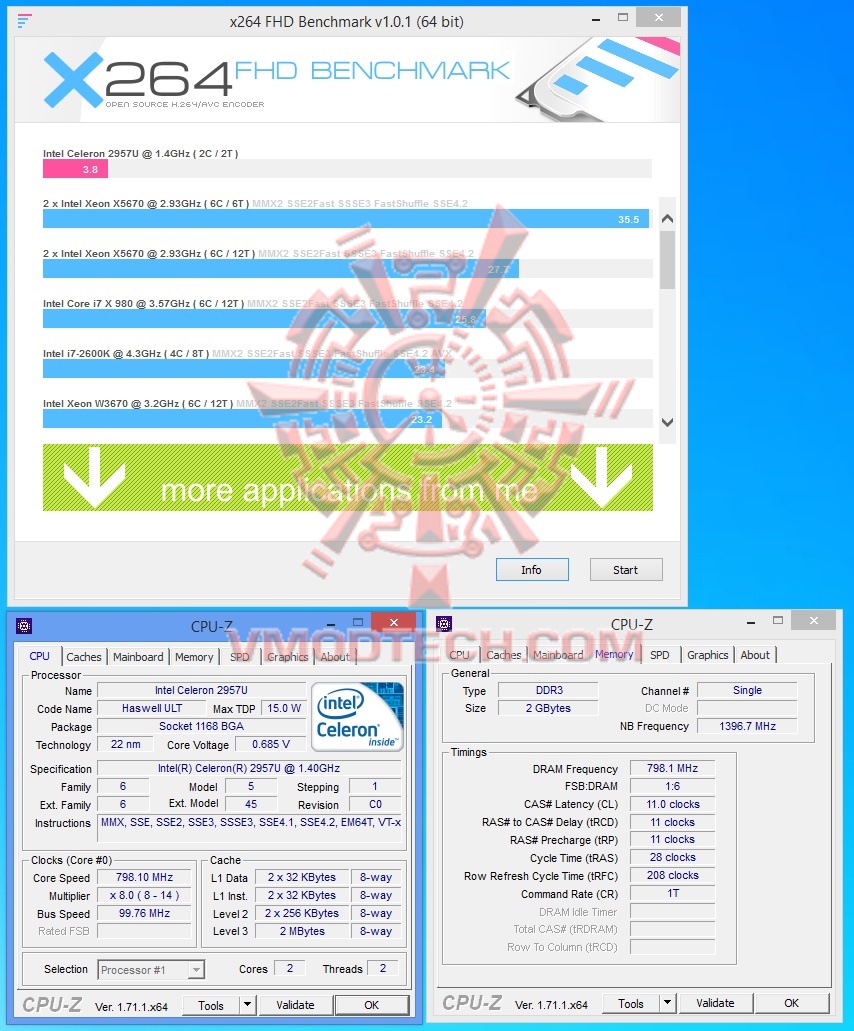Click Tools button in right CPU-Z
The image size is (854, 1031).
pyautogui.click(x=630, y=1003)
